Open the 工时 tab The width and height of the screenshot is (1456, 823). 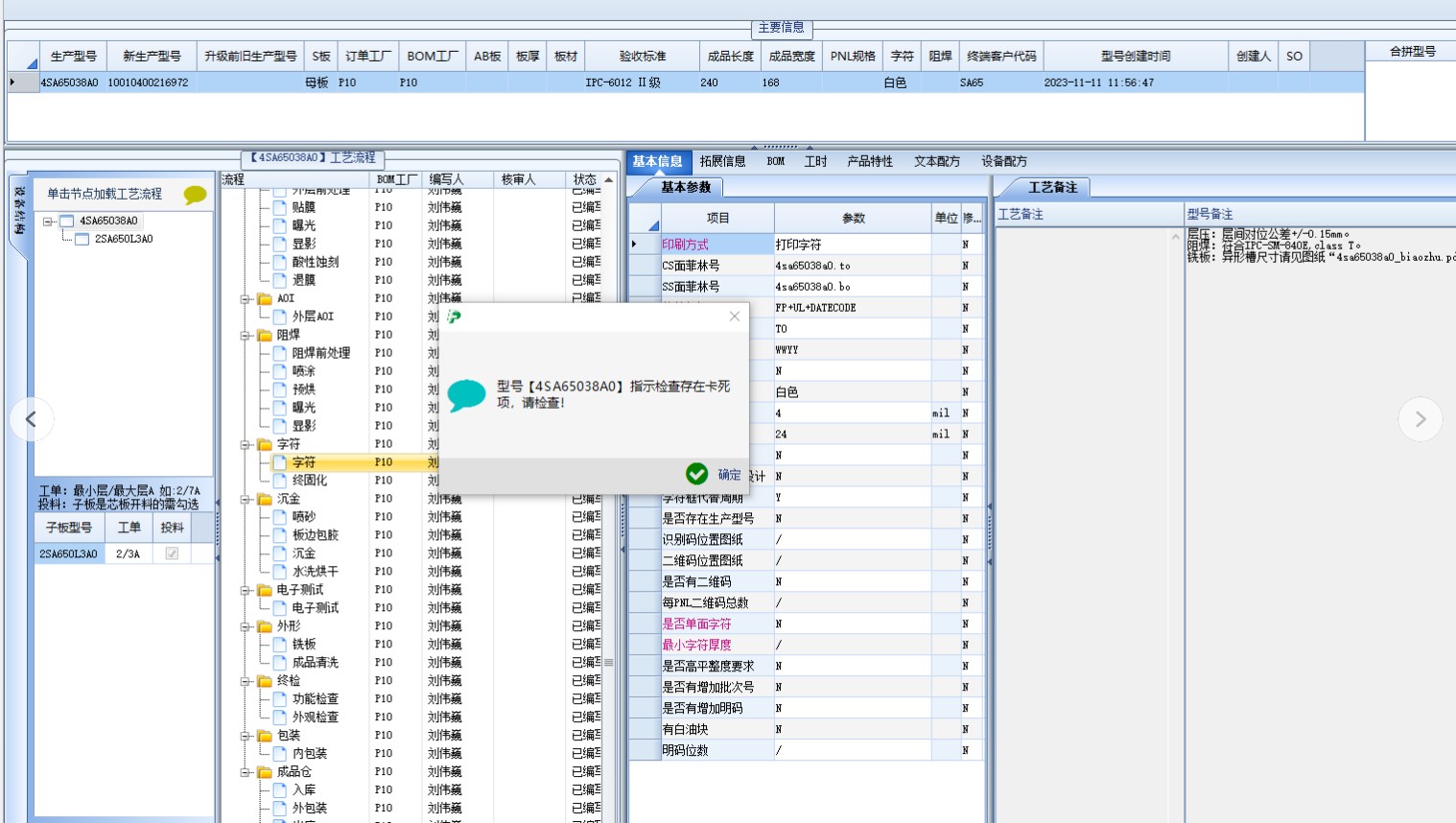815,161
